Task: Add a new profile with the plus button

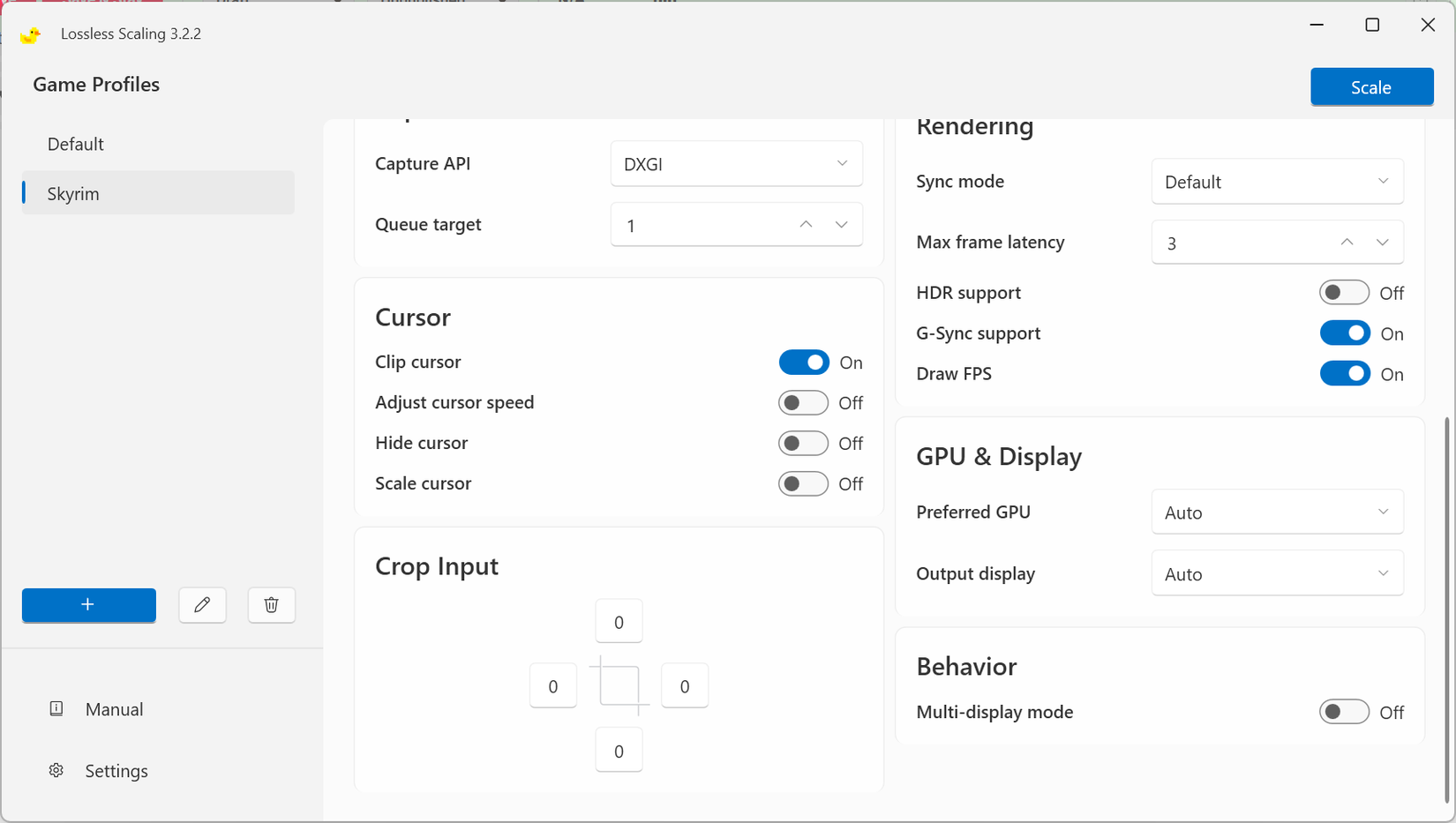Action: [88, 605]
